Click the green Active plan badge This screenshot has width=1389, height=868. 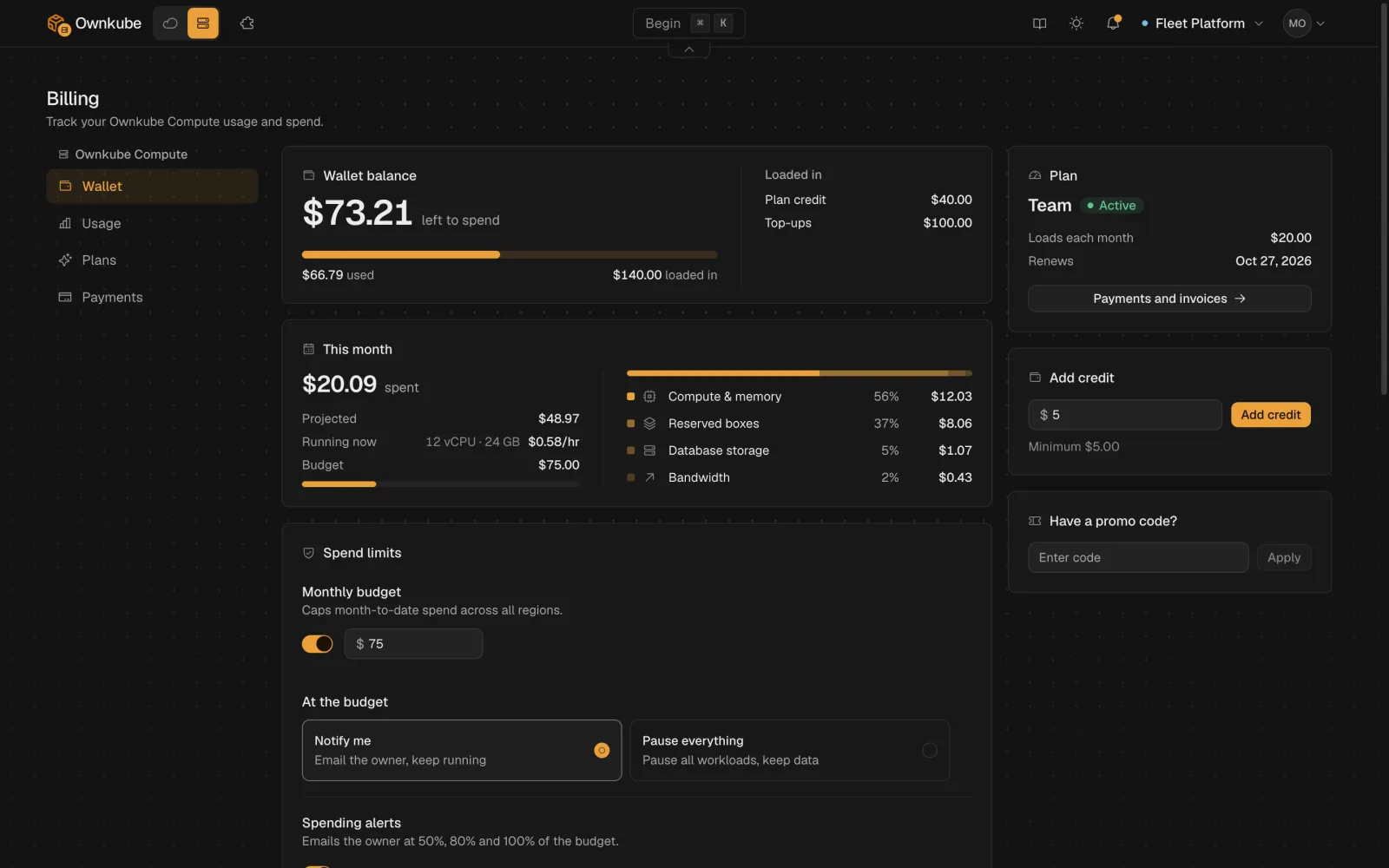(1112, 206)
